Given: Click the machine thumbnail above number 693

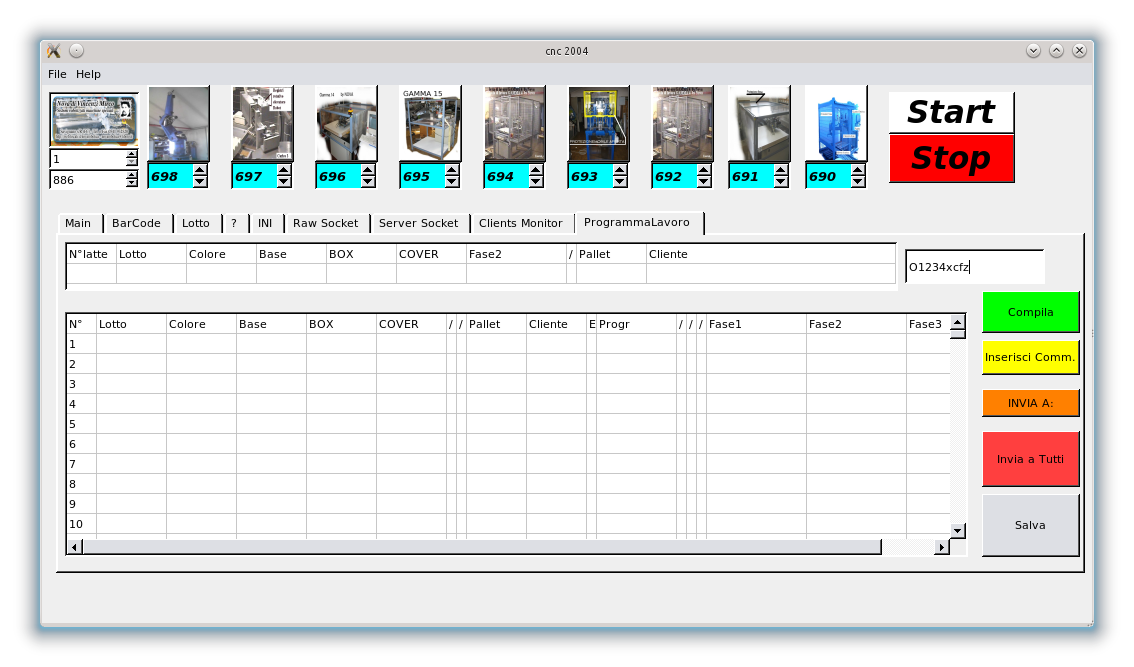Looking at the screenshot, I should (599, 124).
